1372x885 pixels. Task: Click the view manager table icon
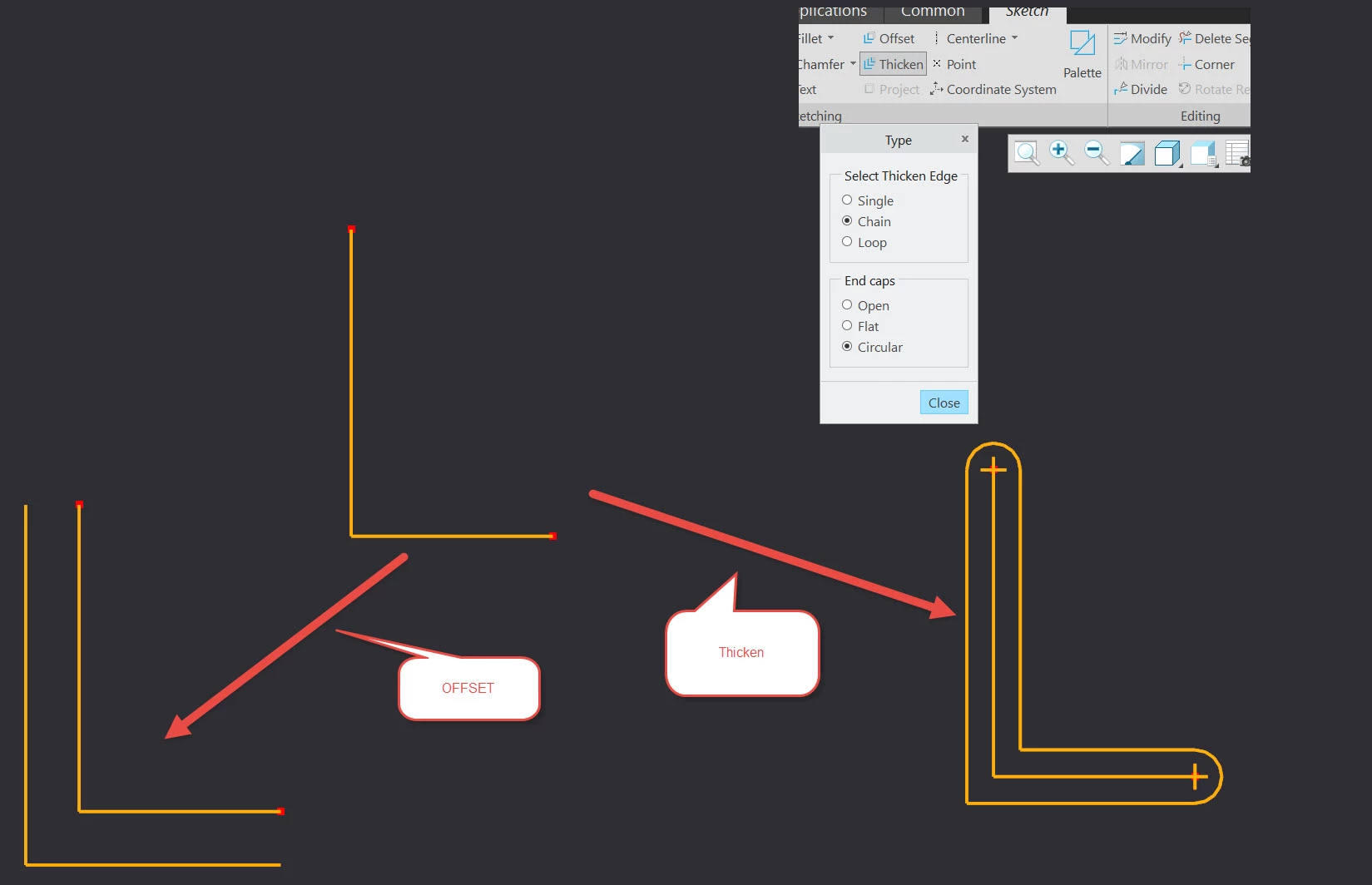(1238, 153)
